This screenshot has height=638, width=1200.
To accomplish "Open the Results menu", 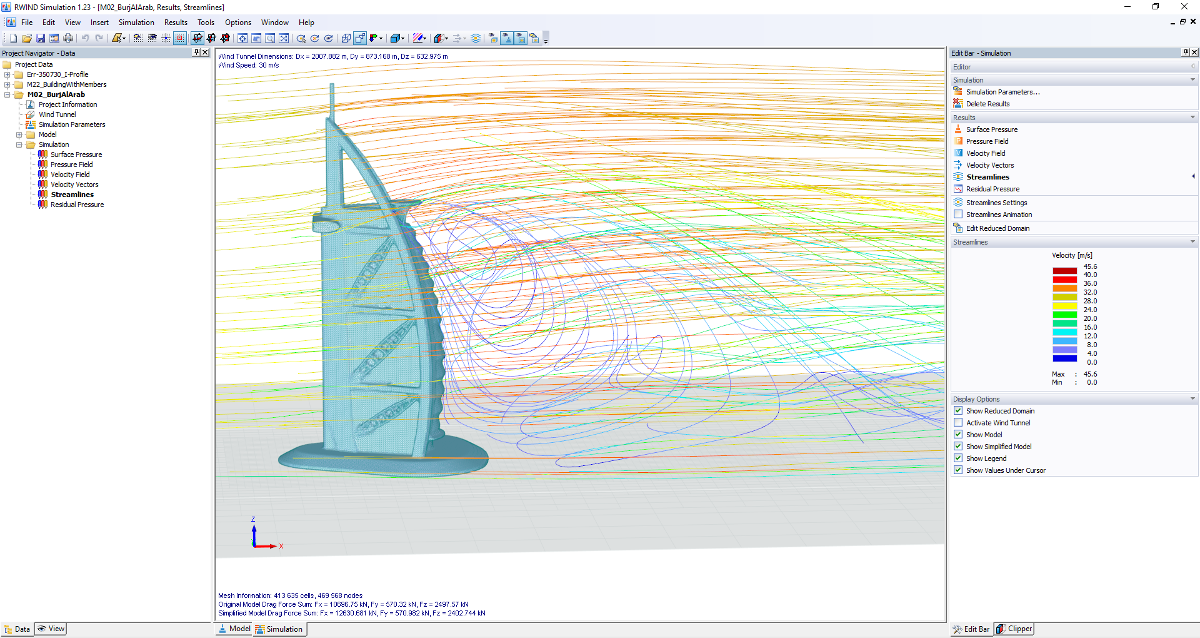I will point(176,22).
